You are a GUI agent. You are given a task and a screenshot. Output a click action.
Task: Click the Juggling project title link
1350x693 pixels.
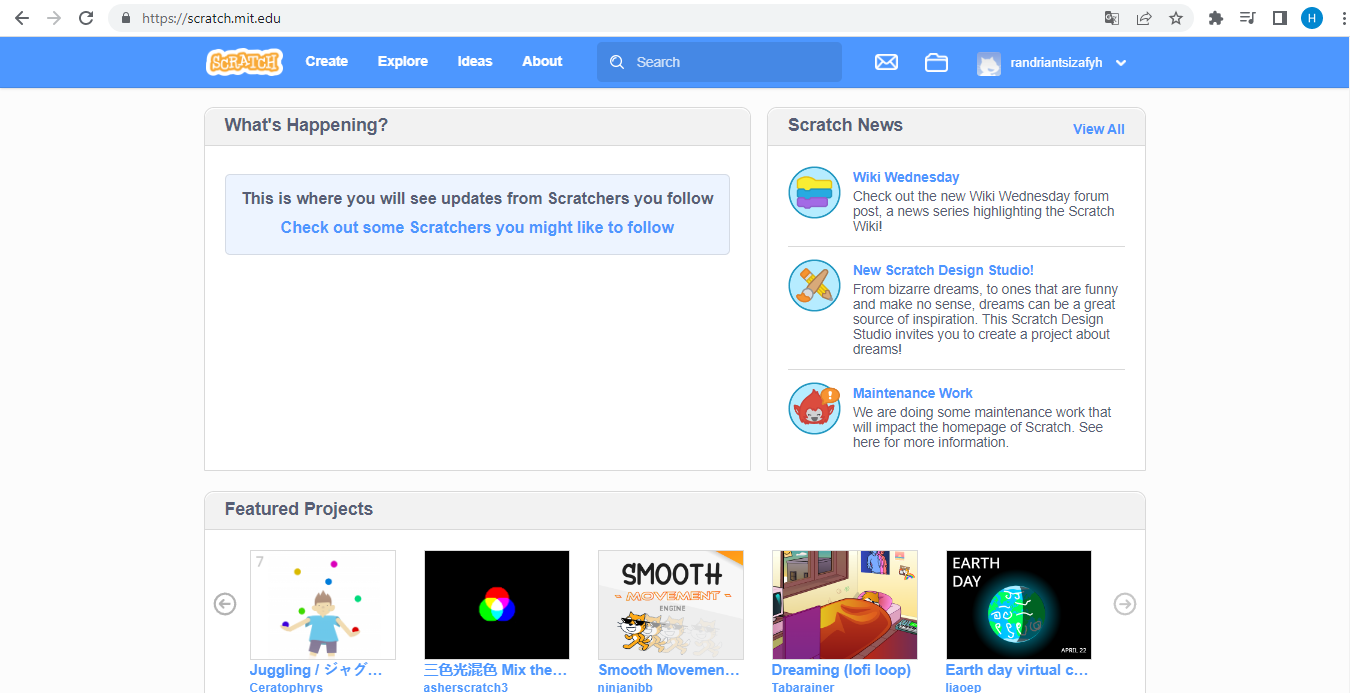(x=316, y=670)
